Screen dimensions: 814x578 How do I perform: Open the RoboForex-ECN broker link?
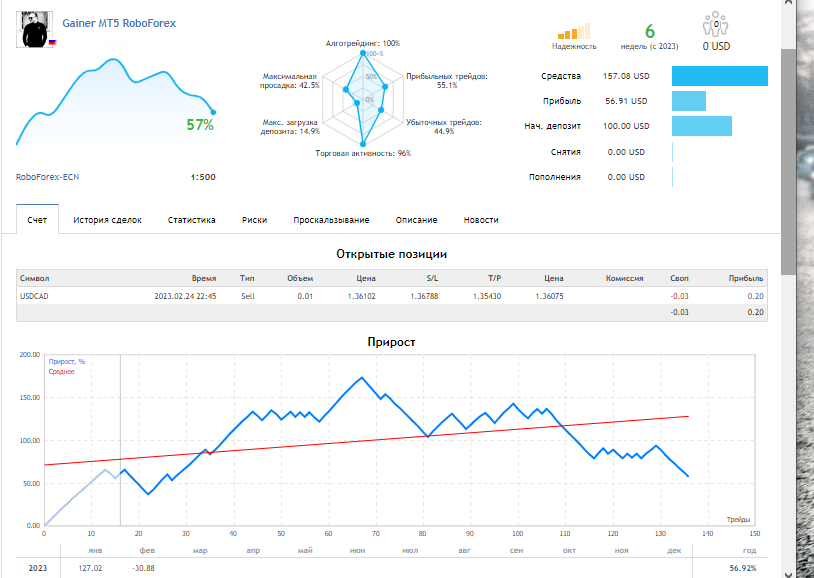point(48,177)
